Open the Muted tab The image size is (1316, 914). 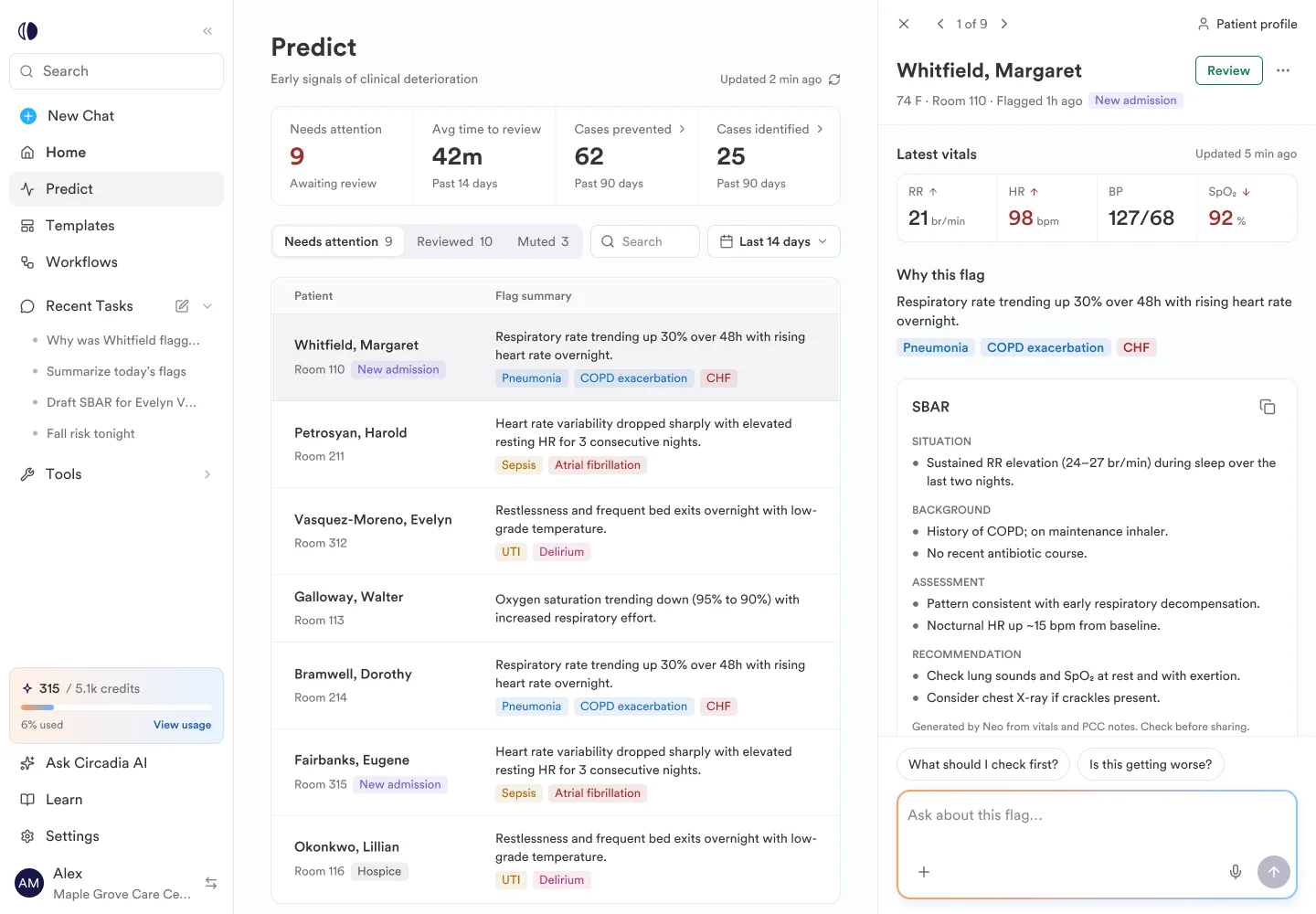pyautogui.click(x=543, y=241)
